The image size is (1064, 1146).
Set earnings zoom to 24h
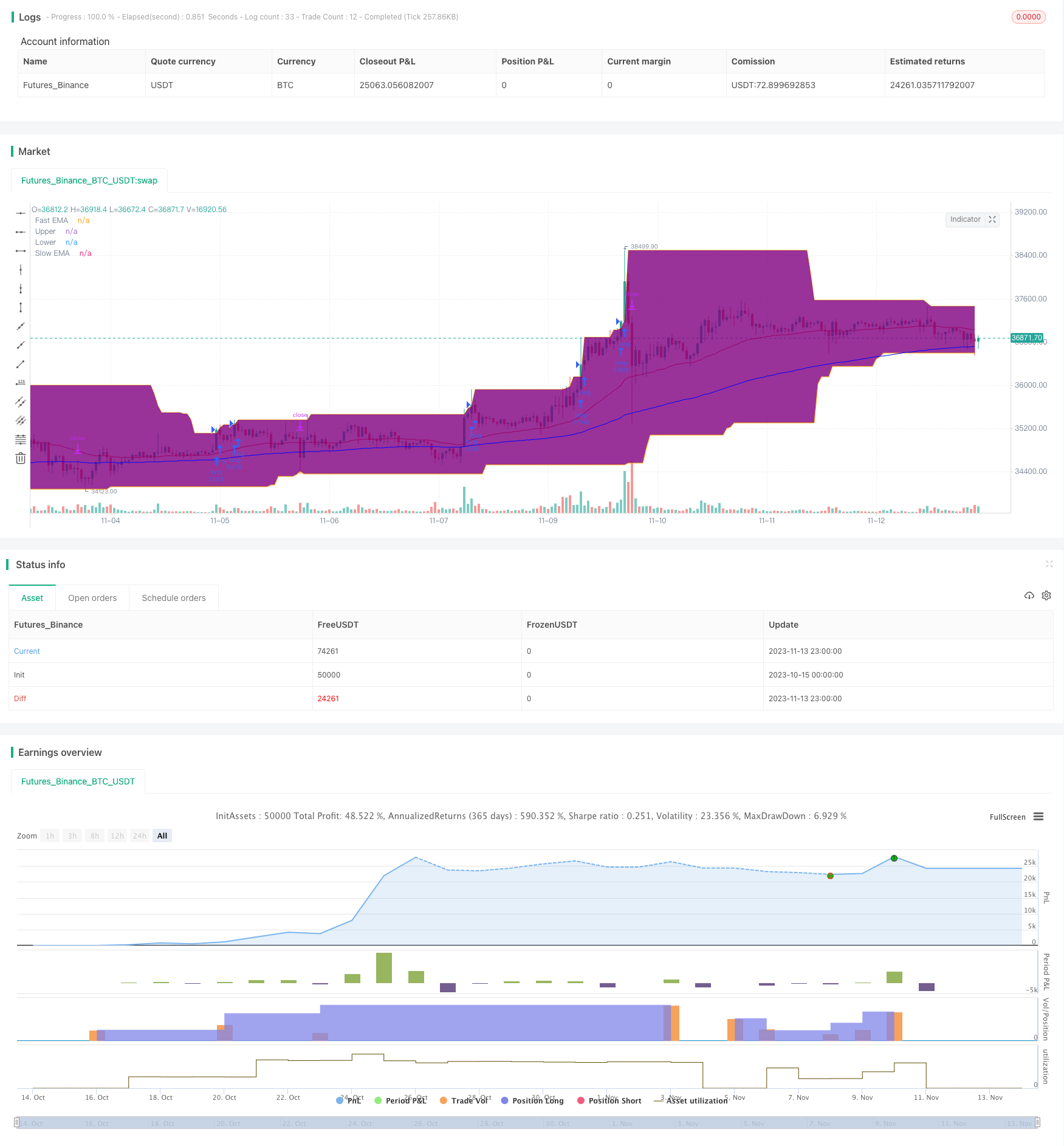tap(140, 836)
